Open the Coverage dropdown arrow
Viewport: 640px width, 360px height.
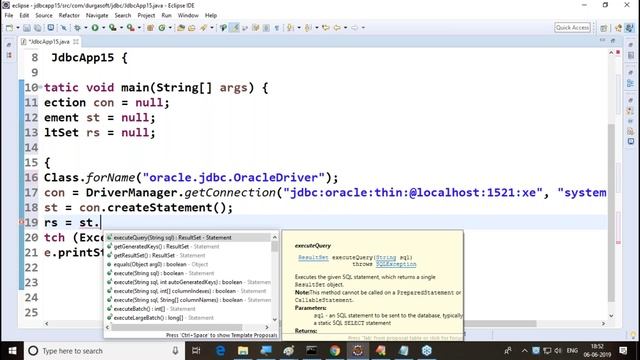(121, 28)
